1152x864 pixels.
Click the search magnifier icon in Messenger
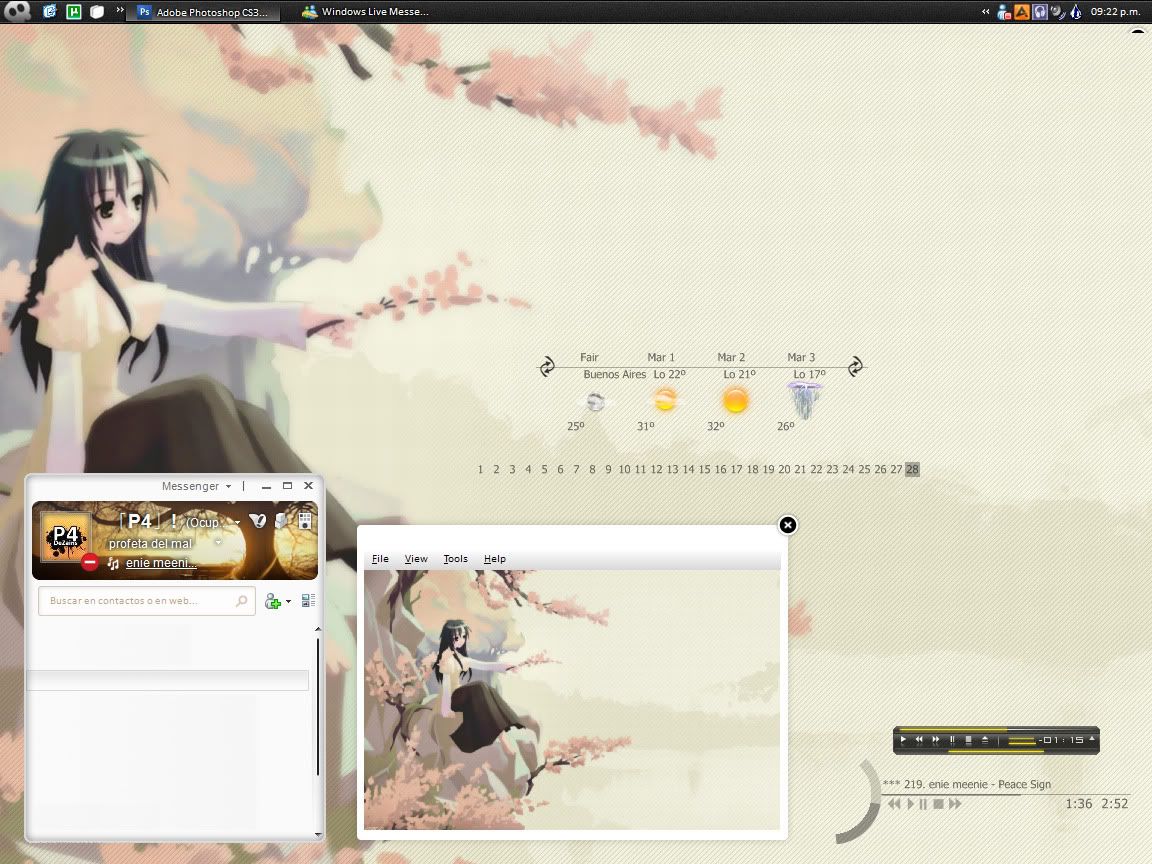coord(241,601)
